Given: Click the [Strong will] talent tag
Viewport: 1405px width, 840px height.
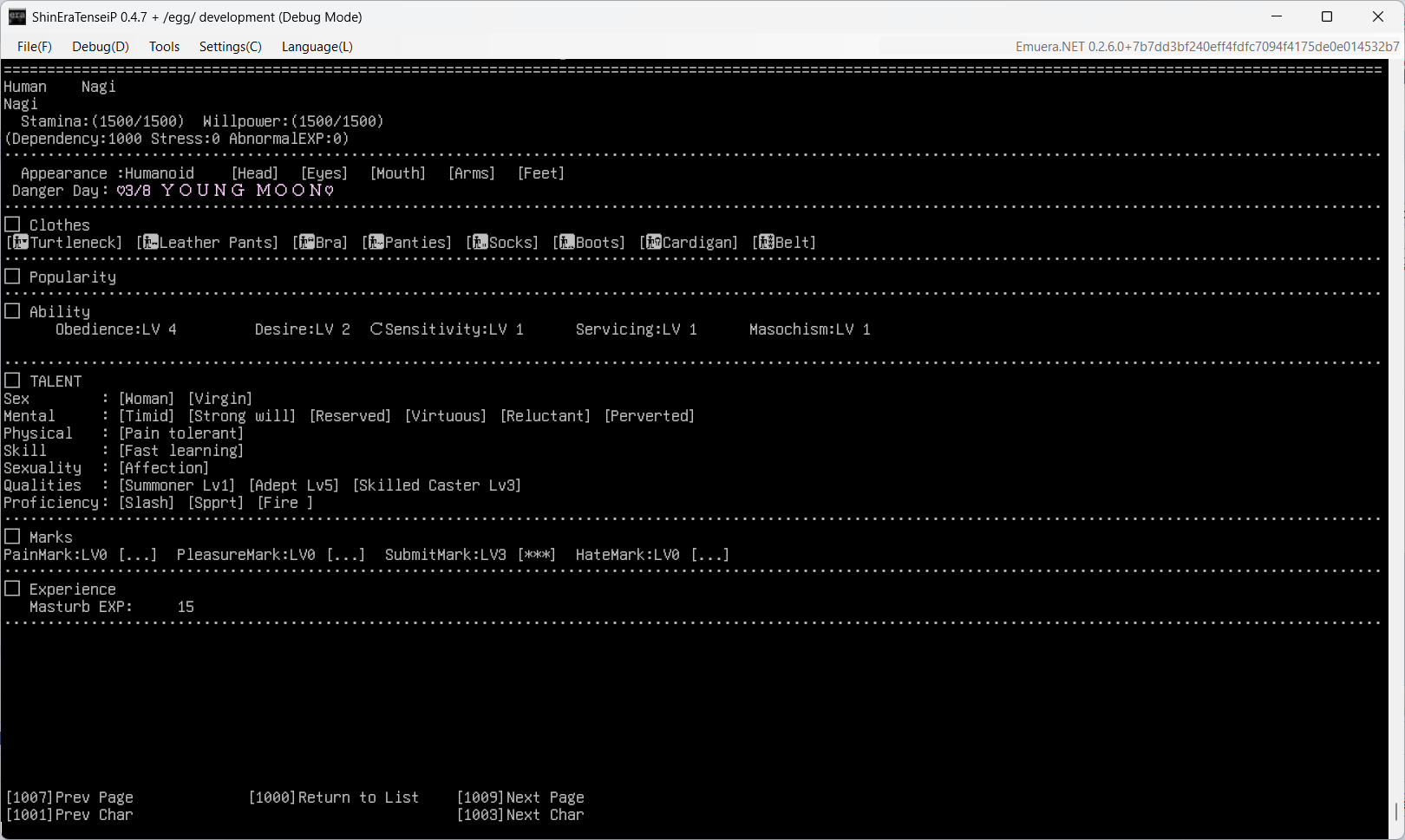Looking at the screenshot, I should coord(242,416).
